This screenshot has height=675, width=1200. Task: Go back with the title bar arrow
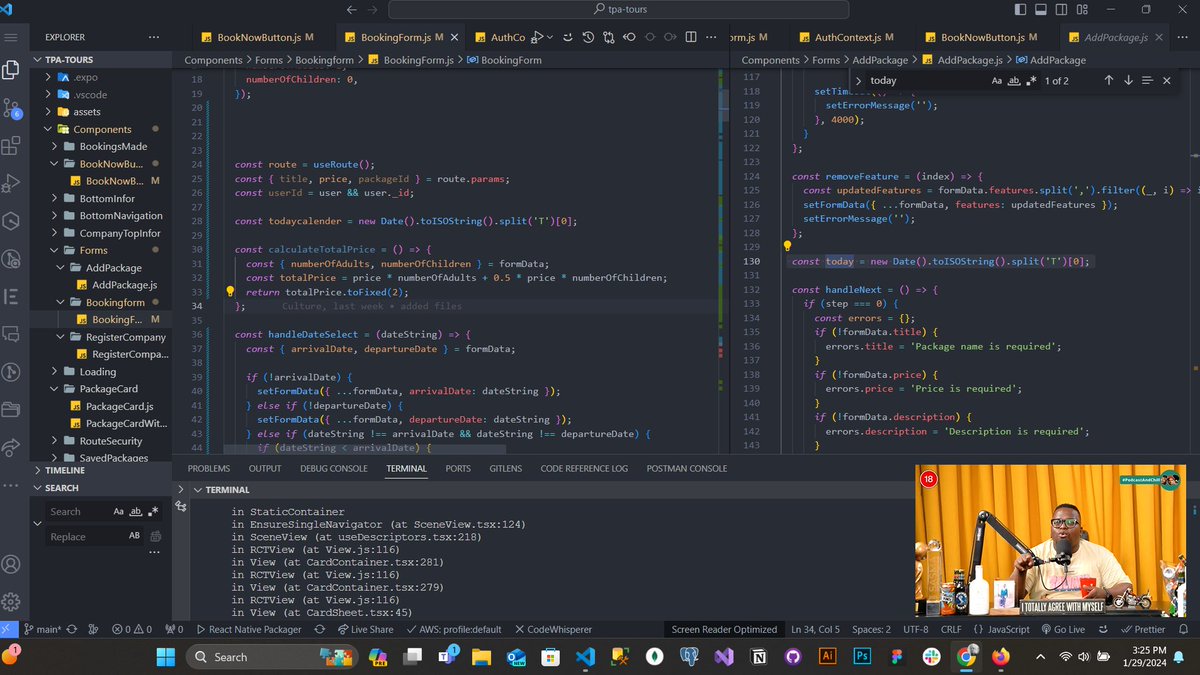pos(351,9)
